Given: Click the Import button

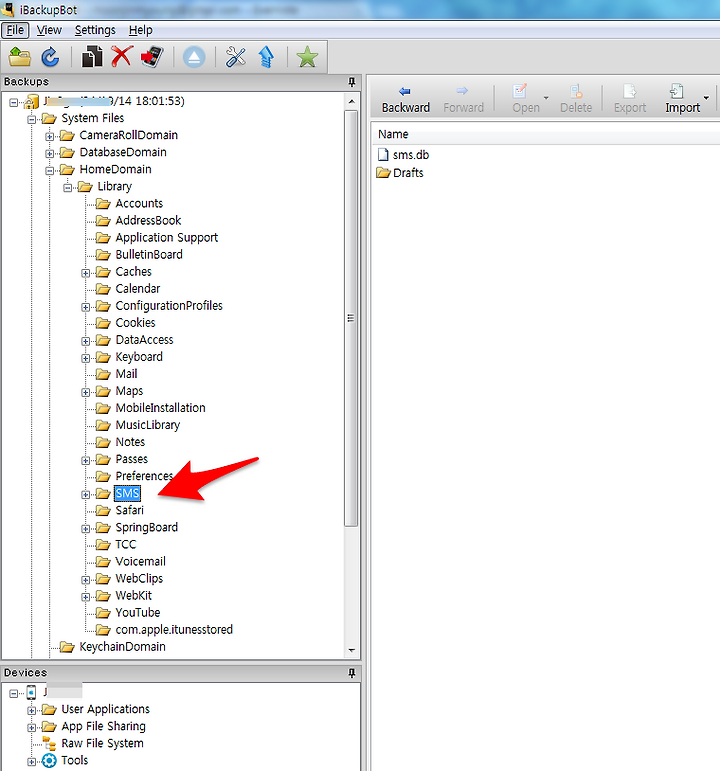Looking at the screenshot, I should click(x=682, y=99).
